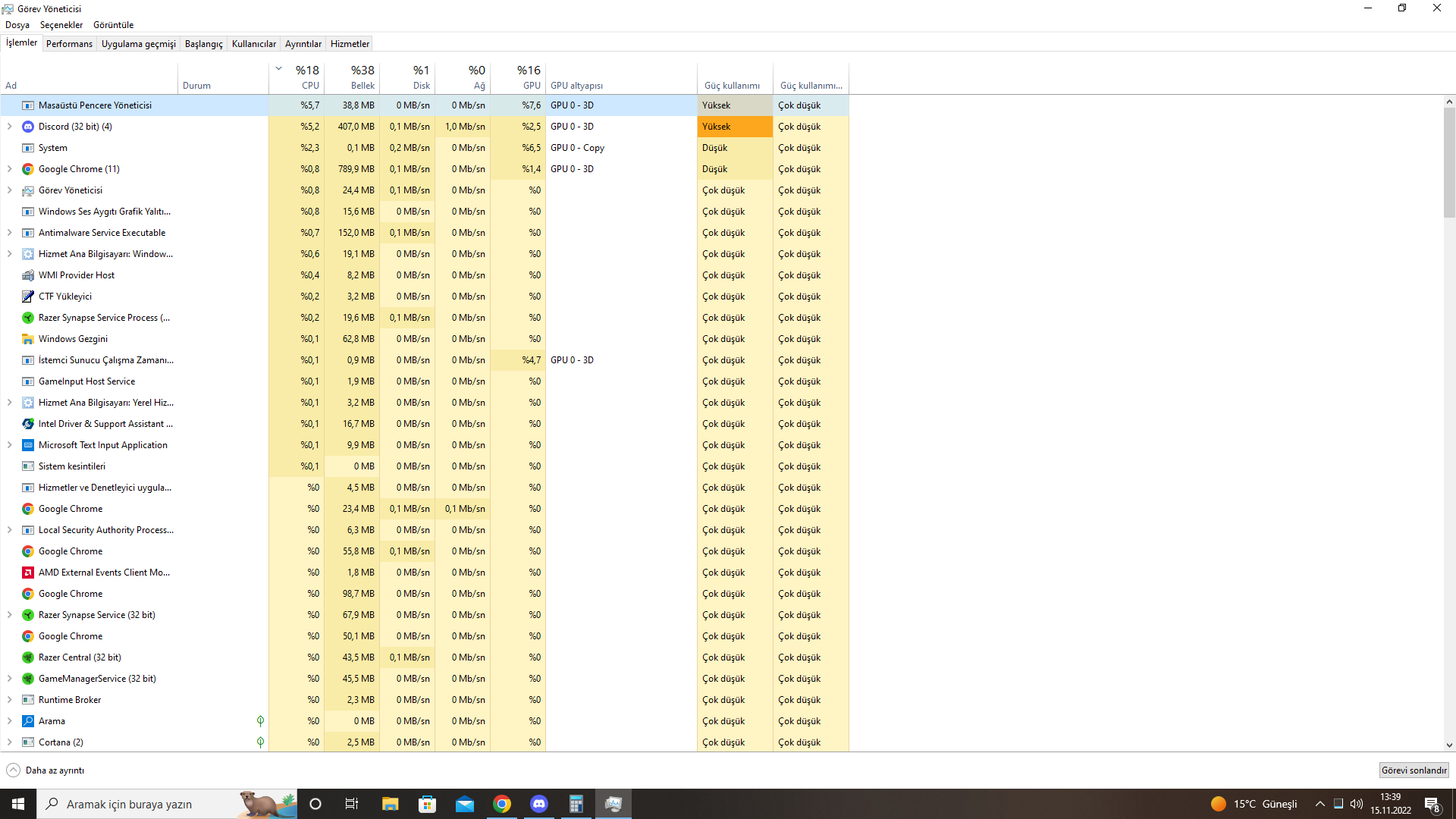Click the Razer Central process icon

[x=28, y=657]
